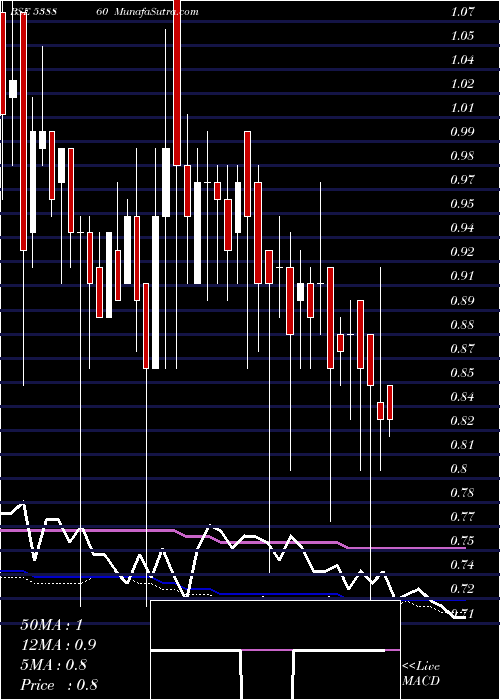500x700 pixels.
Task: Click the 0.95 price axis label
Action: [x=462, y=204]
